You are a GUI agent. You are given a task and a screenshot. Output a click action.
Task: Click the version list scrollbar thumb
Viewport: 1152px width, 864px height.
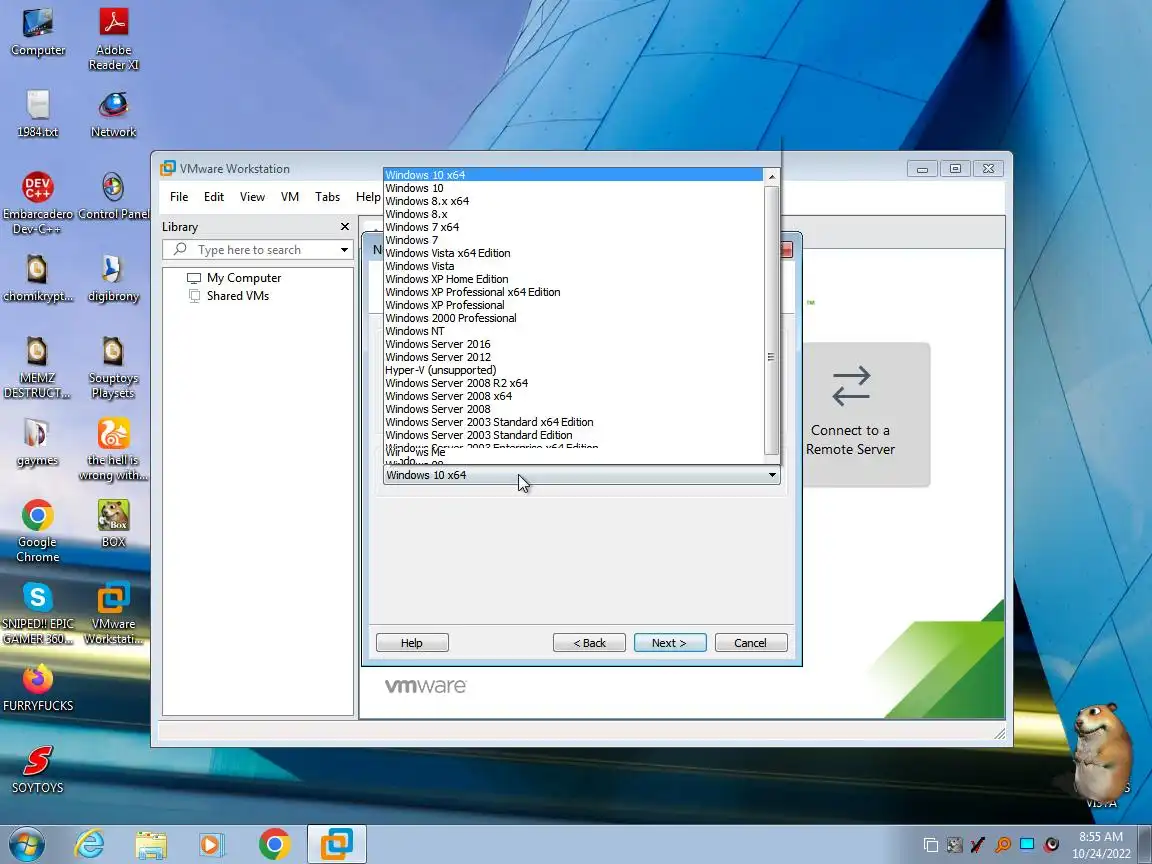tap(771, 320)
